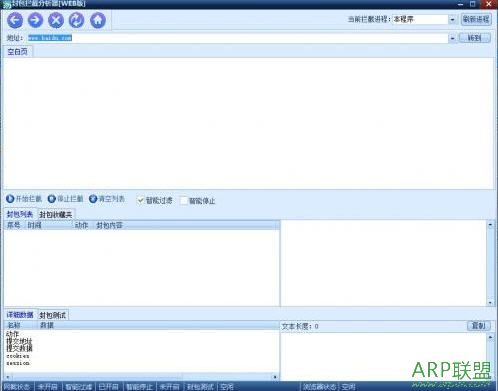Click the forward arrow navigation icon

click(x=35, y=20)
